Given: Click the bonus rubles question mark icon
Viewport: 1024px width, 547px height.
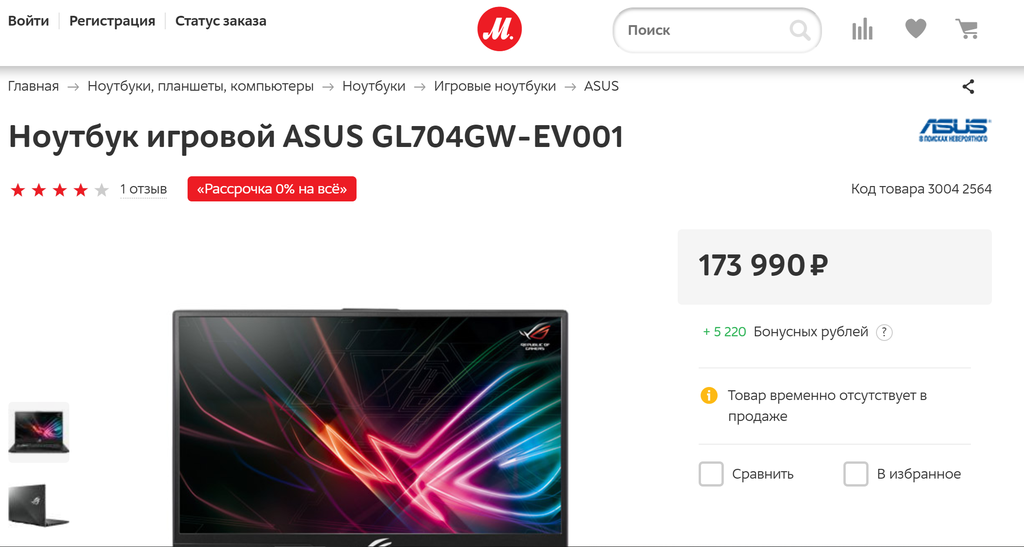Looking at the screenshot, I should click(x=884, y=332).
